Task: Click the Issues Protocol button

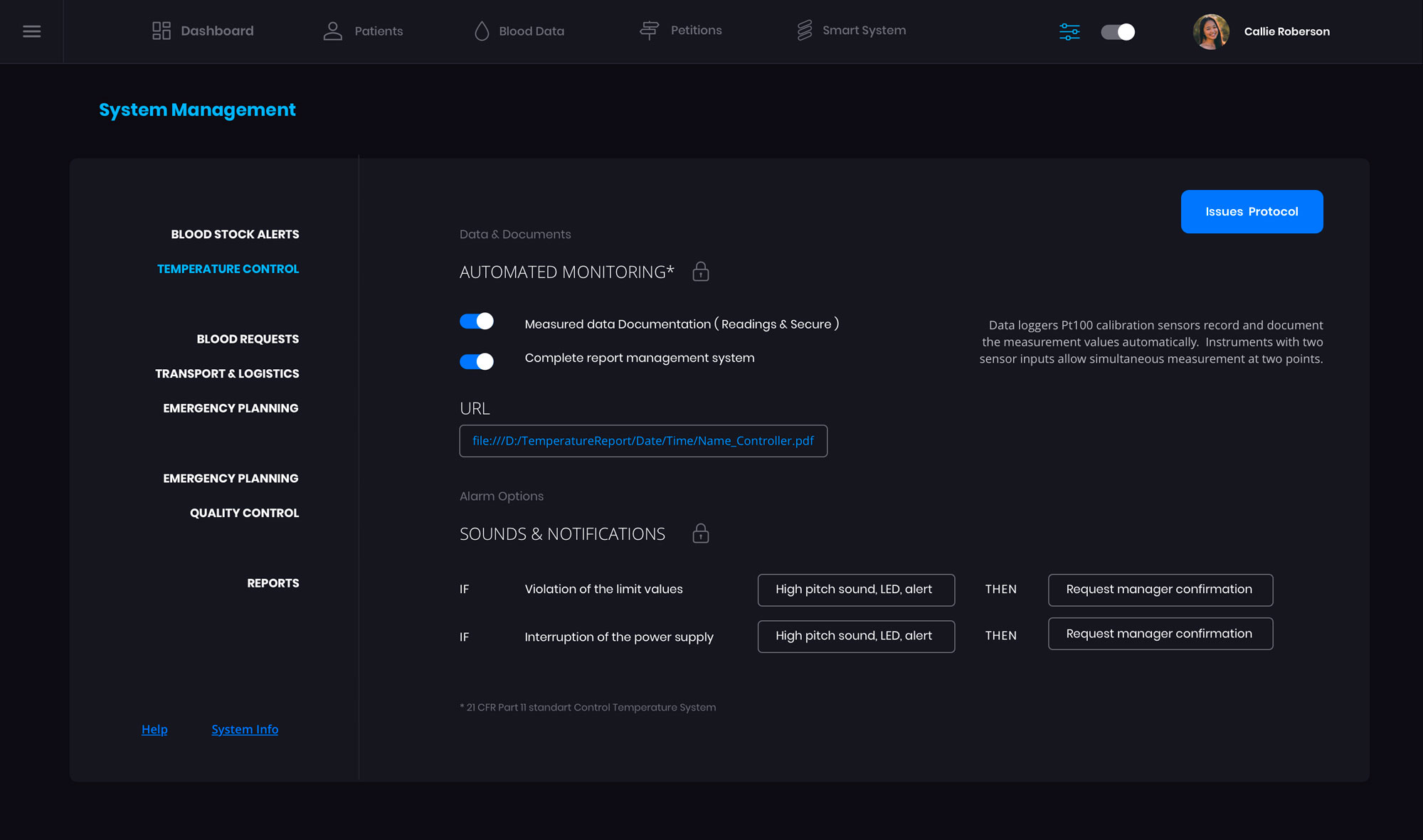Action: click(x=1252, y=211)
